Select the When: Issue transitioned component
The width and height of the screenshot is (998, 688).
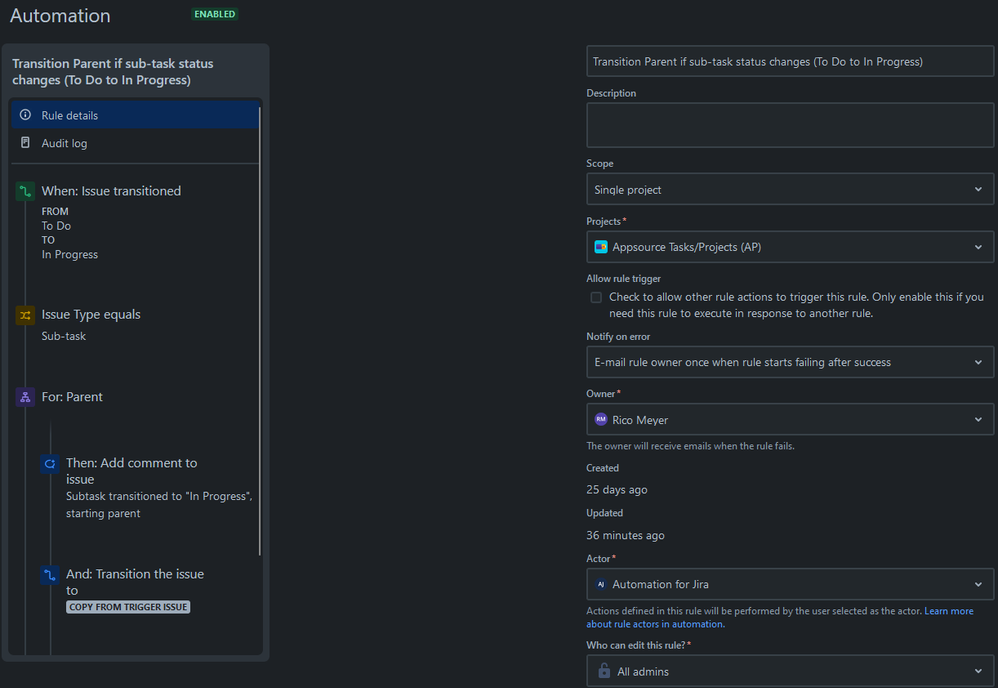[111, 191]
